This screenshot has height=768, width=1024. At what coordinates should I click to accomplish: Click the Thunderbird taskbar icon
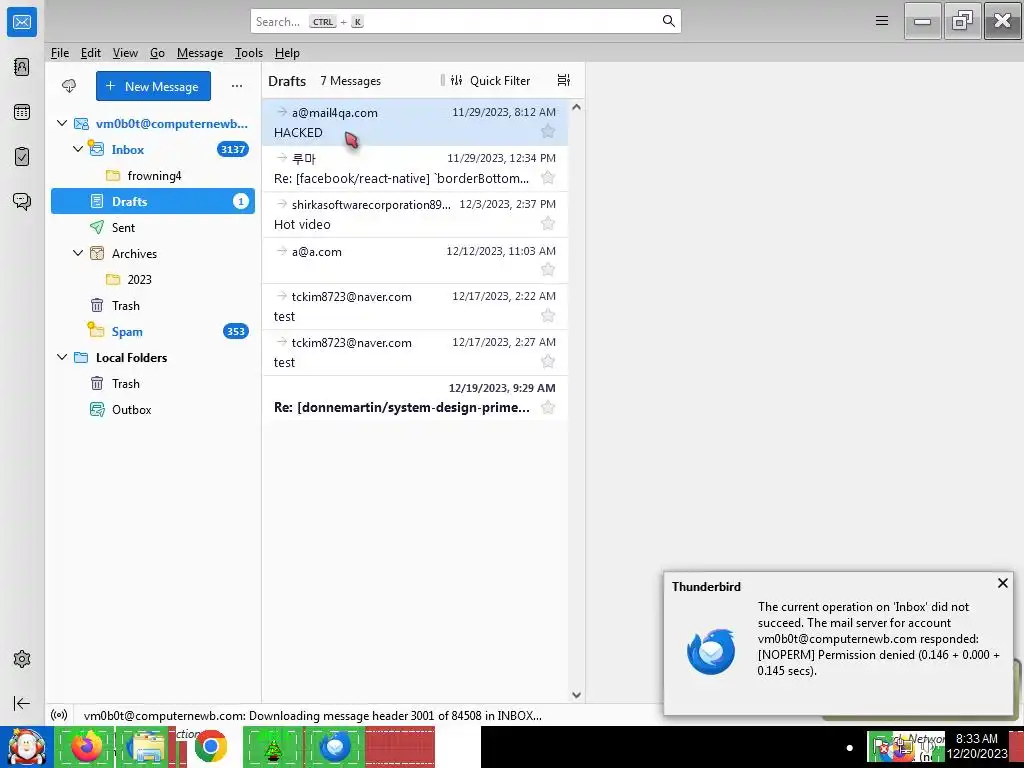click(334, 746)
